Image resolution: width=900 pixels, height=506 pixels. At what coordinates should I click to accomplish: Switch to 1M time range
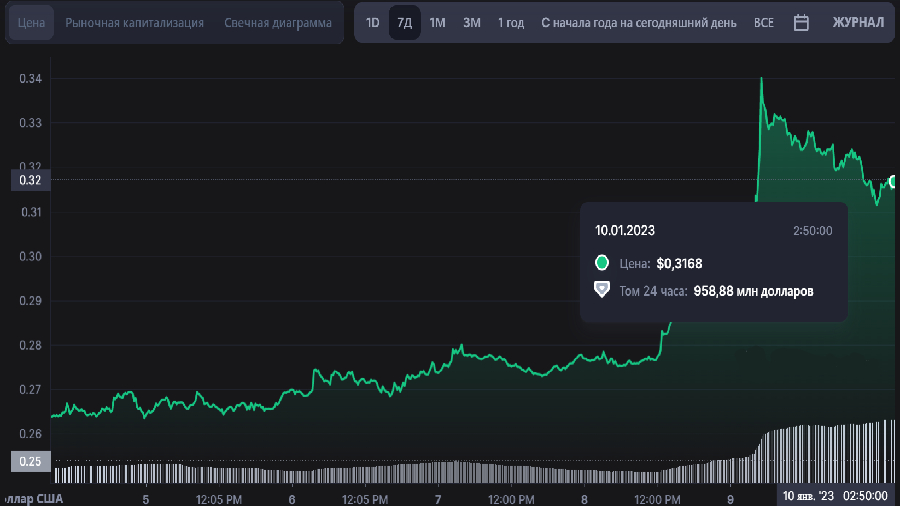click(x=437, y=23)
